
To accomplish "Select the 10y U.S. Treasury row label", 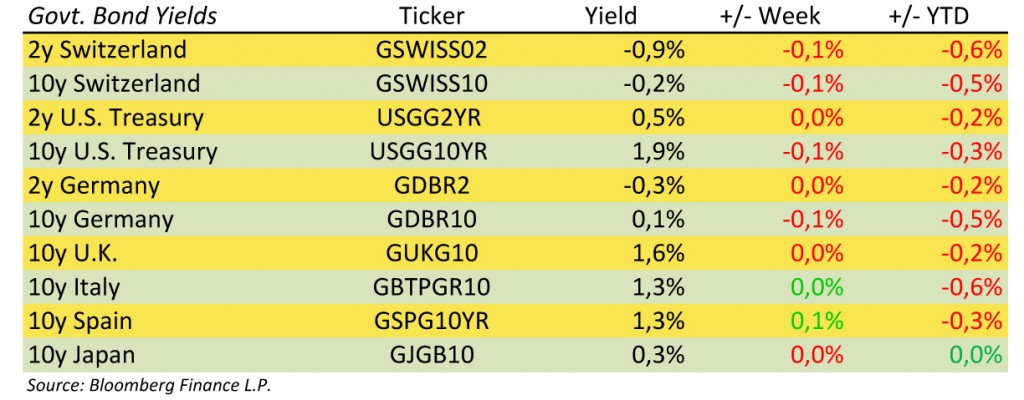I will coord(123,152).
